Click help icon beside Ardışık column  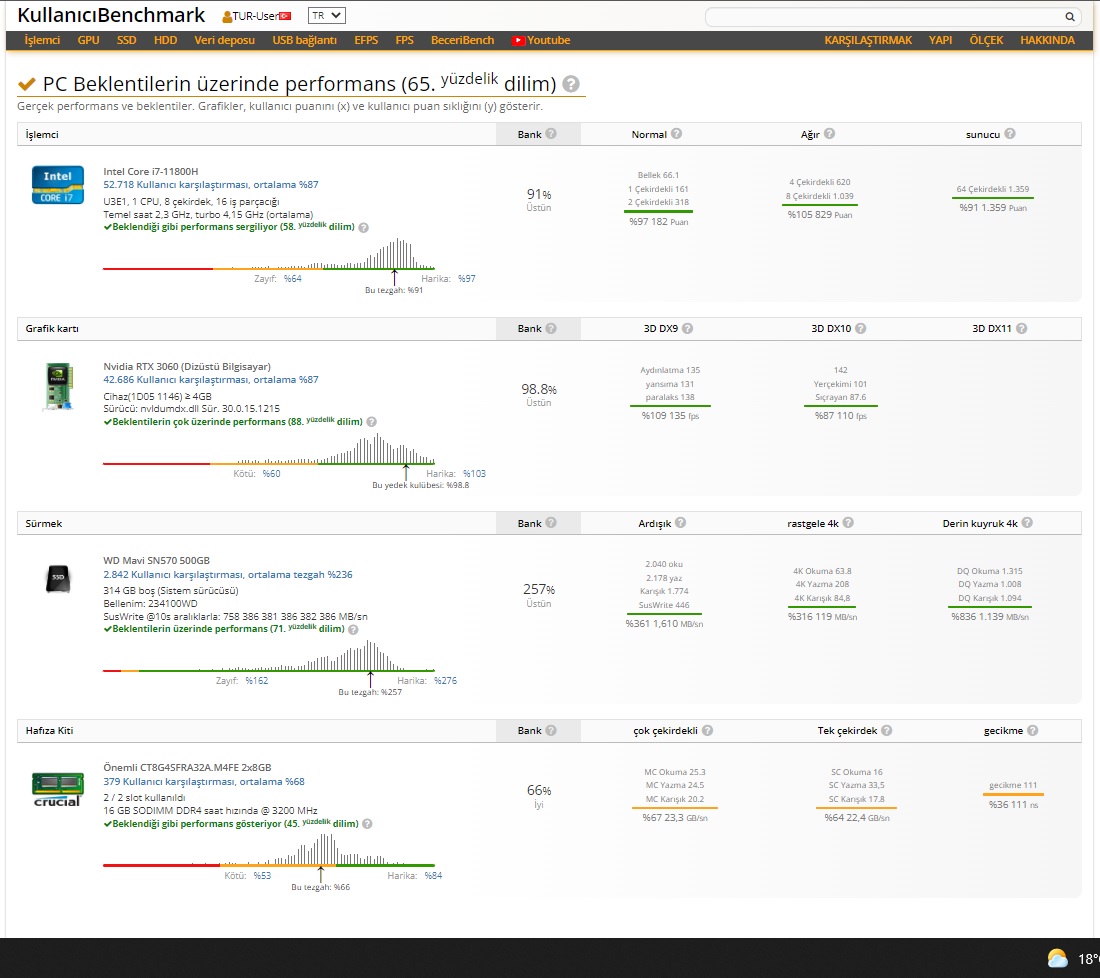(680, 523)
